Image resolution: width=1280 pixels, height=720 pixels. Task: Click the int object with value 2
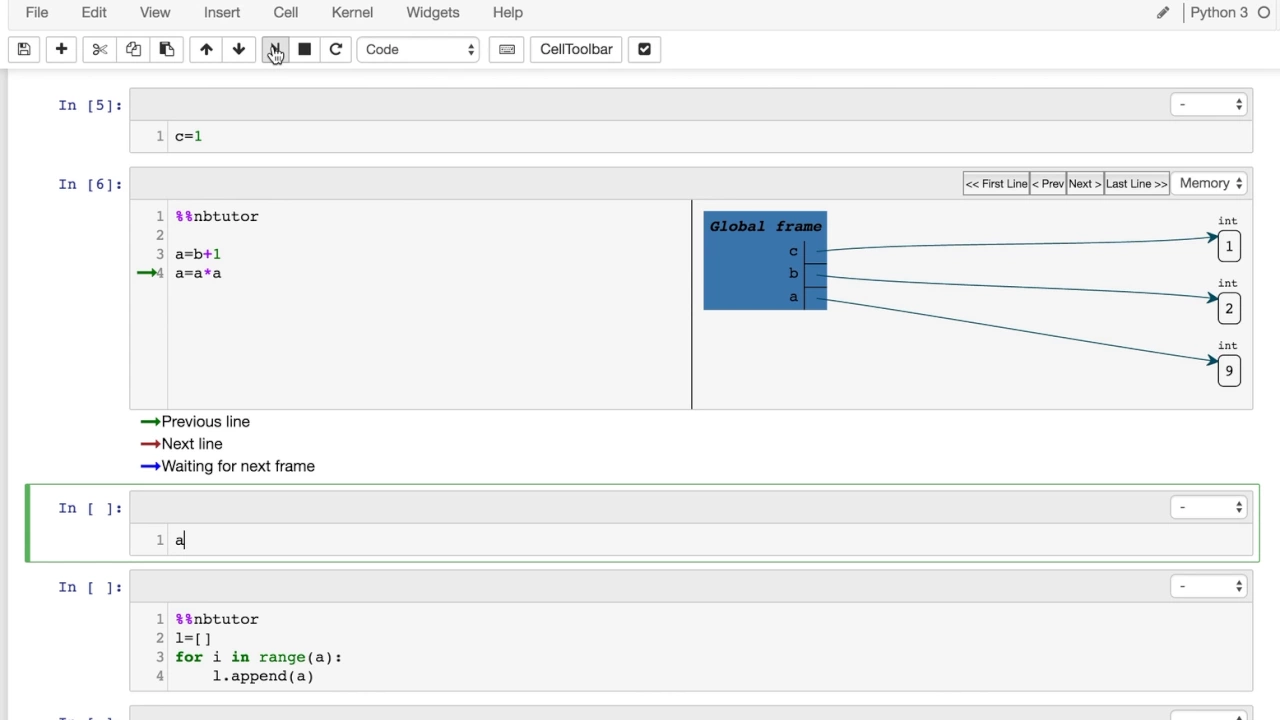(x=1229, y=308)
